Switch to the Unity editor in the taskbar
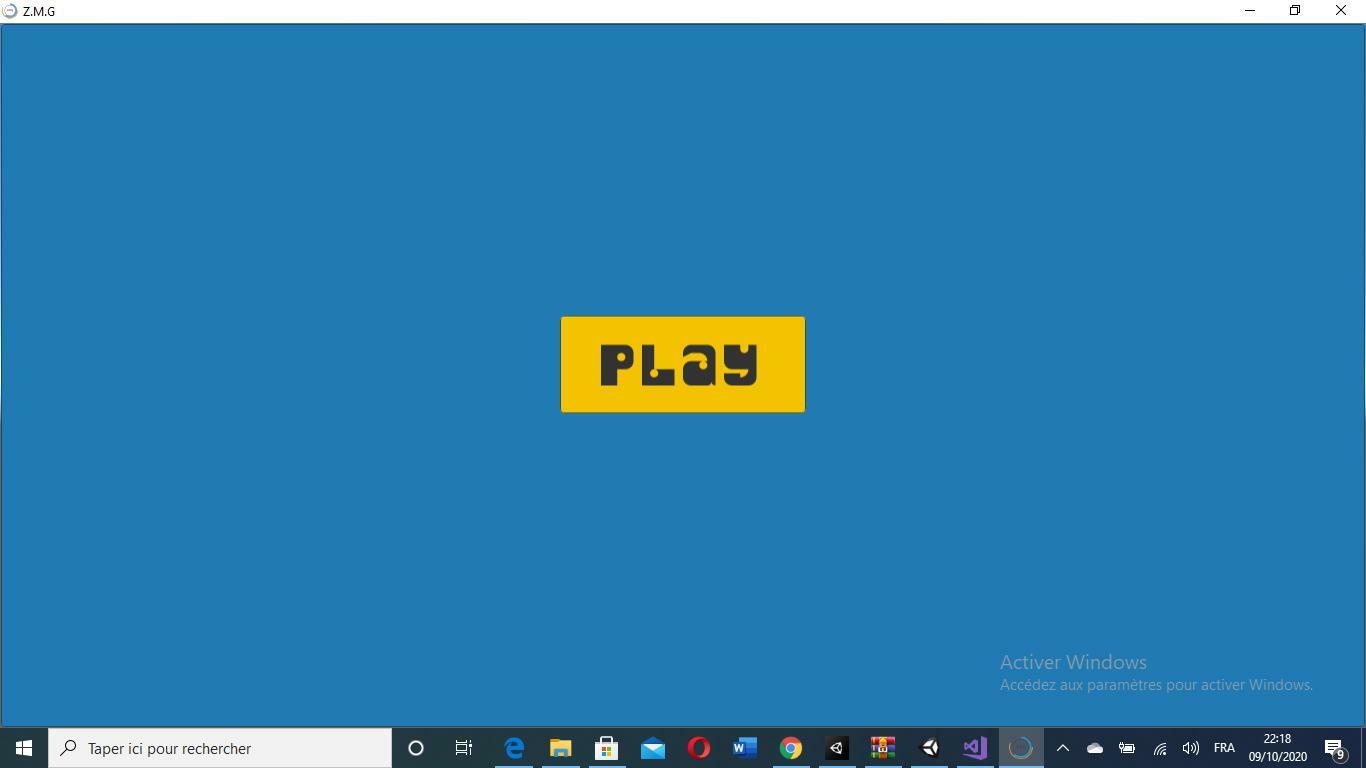 coord(928,748)
